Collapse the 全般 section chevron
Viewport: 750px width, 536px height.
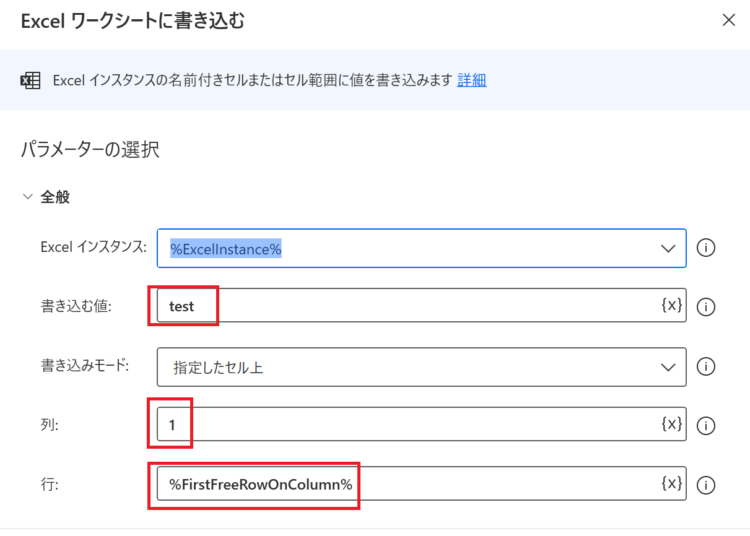coord(28,197)
